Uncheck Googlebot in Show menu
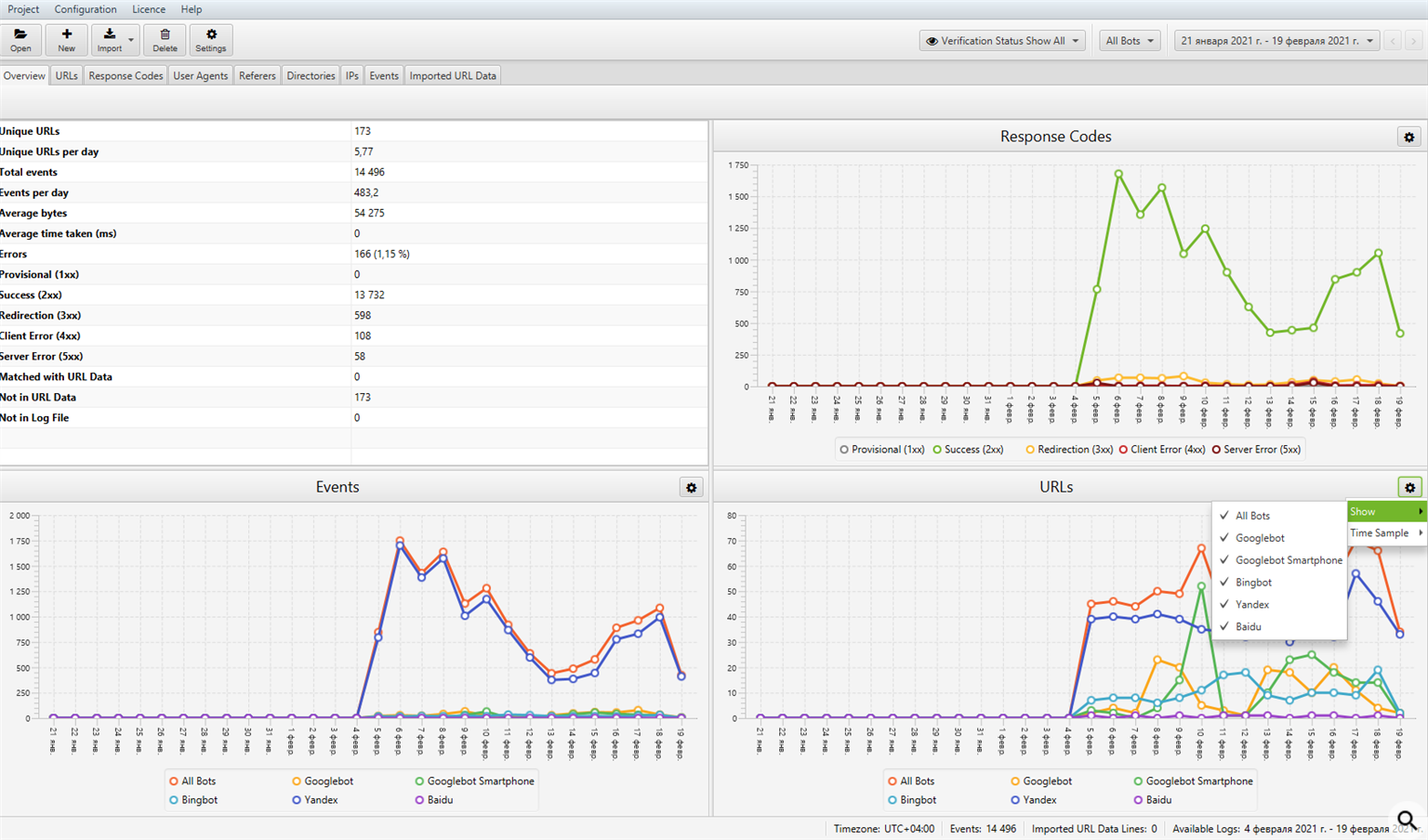This screenshot has height=840, width=1428. point(1278,538)
